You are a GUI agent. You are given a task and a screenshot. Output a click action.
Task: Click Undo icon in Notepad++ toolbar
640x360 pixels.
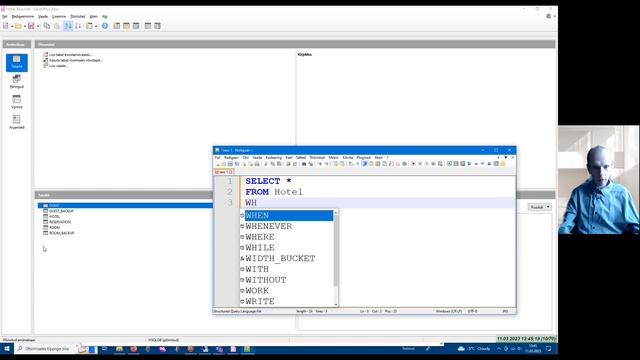pos(288,164)
